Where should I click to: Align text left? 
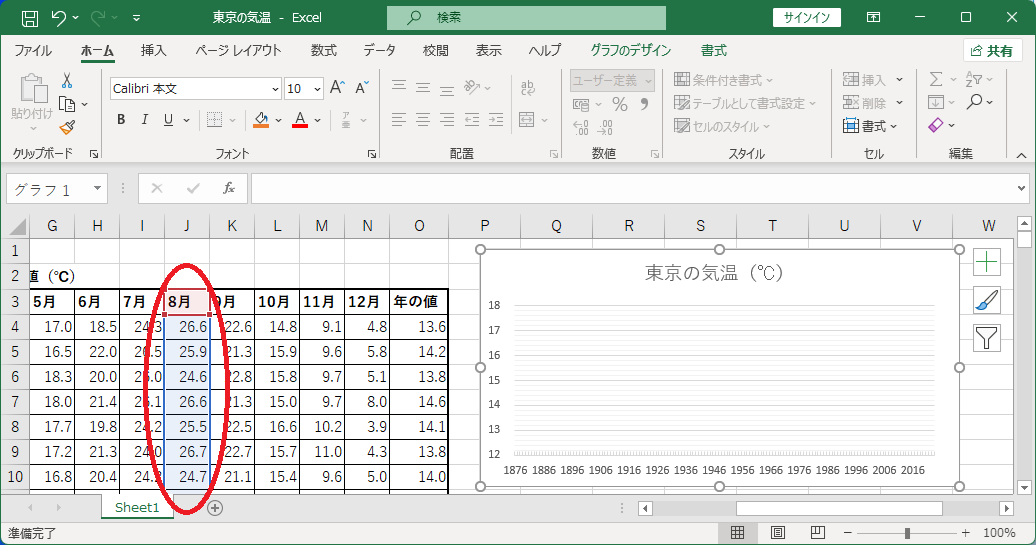pyautogui.click(x=399, y=120)
